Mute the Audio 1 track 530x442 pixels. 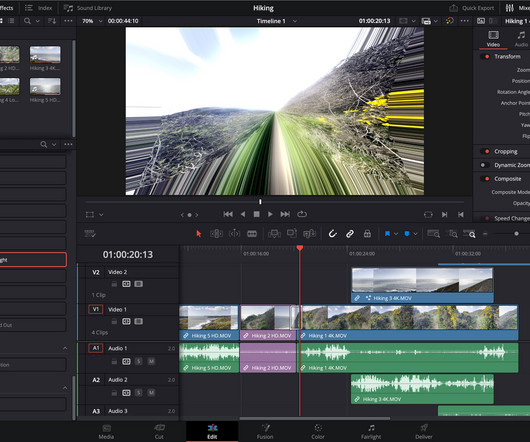pyautogui.click(x=151, y=362)
